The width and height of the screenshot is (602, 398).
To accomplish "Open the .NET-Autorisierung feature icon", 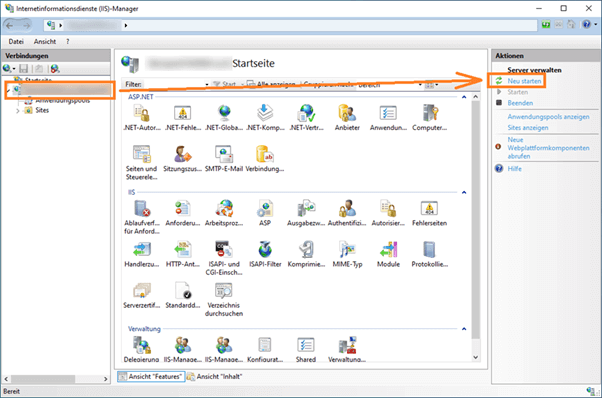I will (x=142, y=117).
